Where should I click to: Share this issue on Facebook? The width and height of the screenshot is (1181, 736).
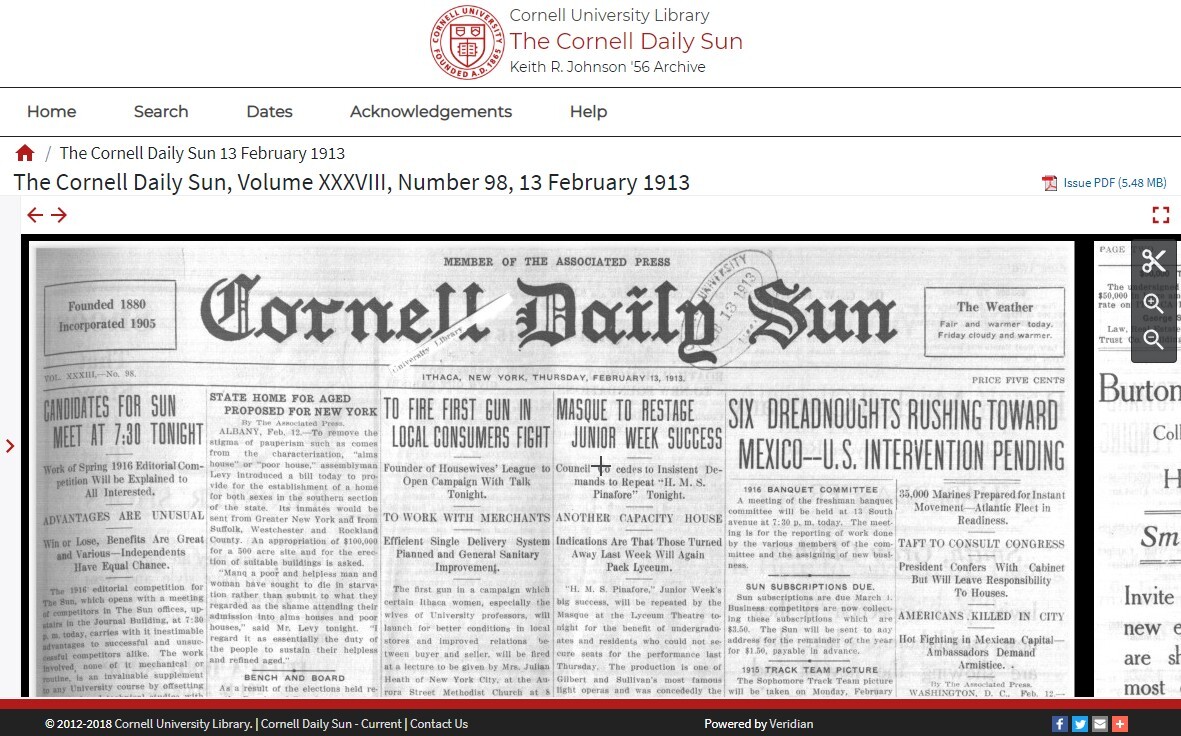click(1059, 723)
